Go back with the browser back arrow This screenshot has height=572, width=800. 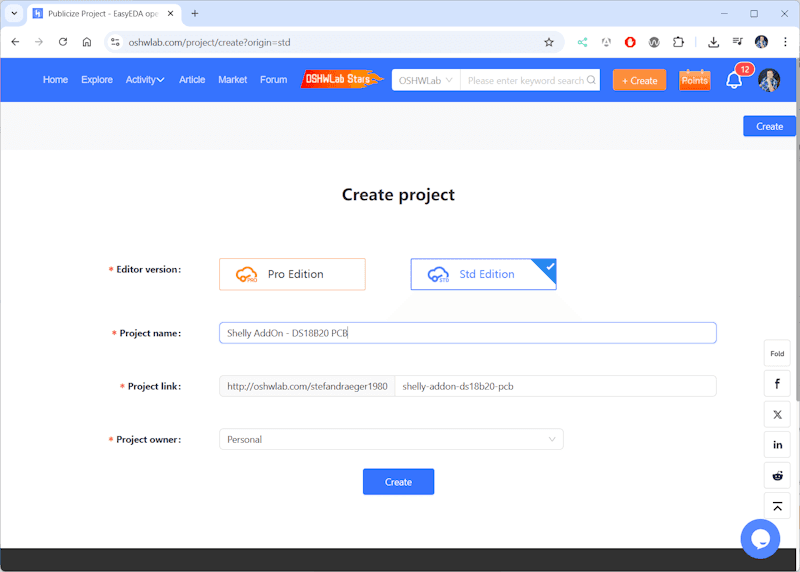[x=15, y=42]
